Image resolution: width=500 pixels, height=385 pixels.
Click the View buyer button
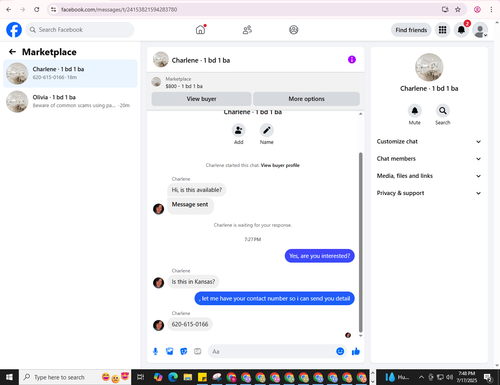point(201,99)
